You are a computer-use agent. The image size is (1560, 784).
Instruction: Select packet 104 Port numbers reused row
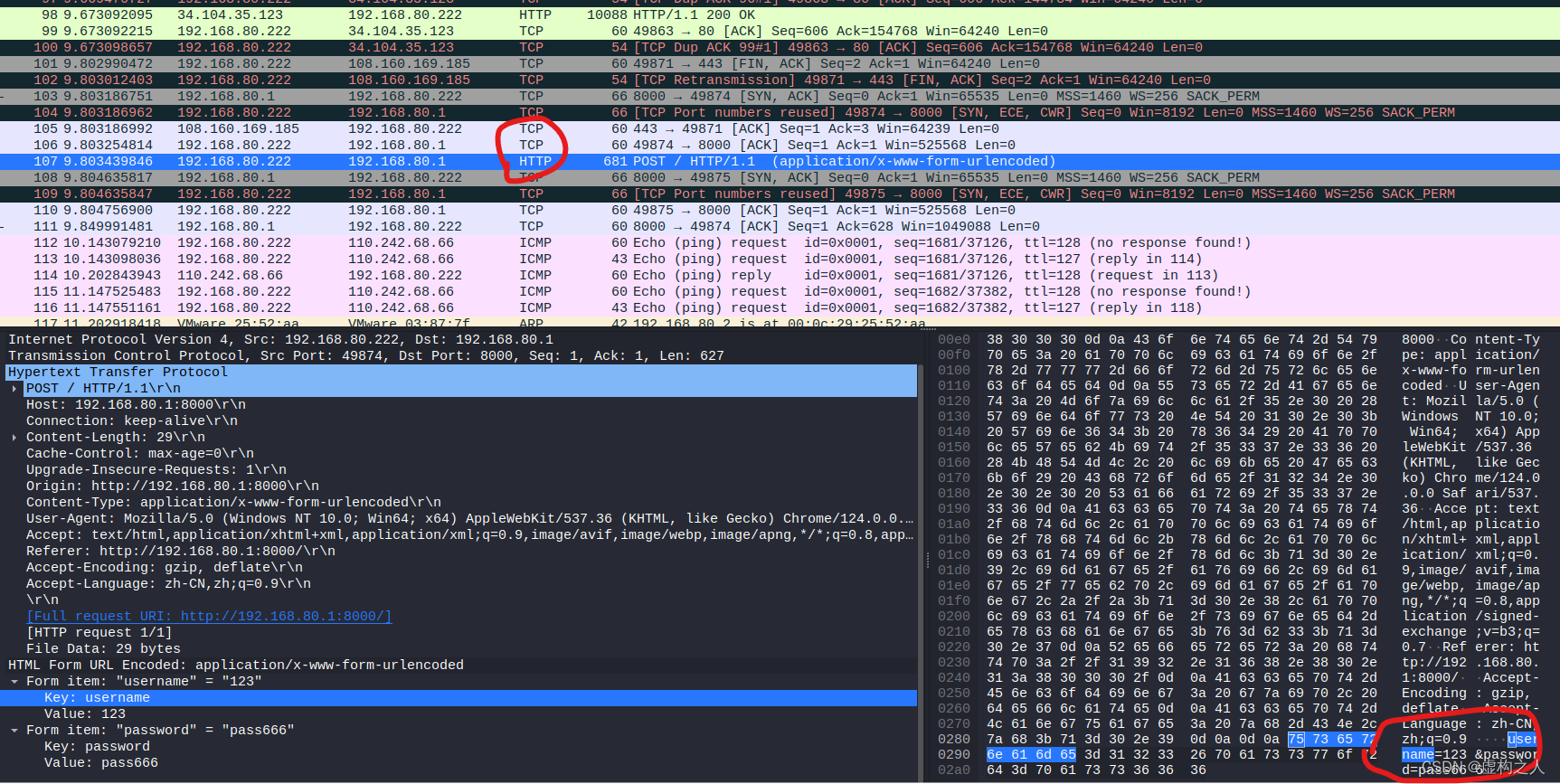[x=780, y=112]
